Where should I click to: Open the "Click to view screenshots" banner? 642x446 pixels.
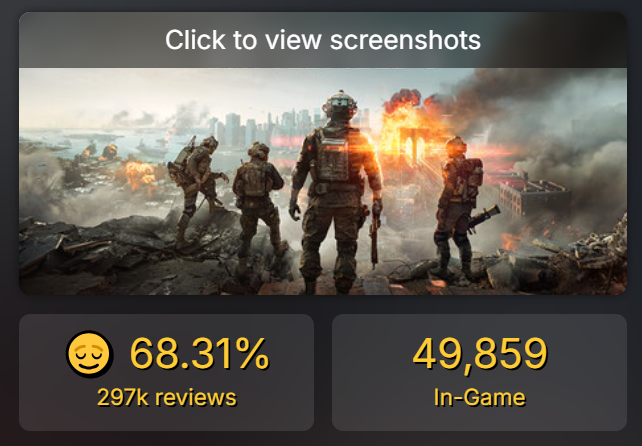[323, 40]
